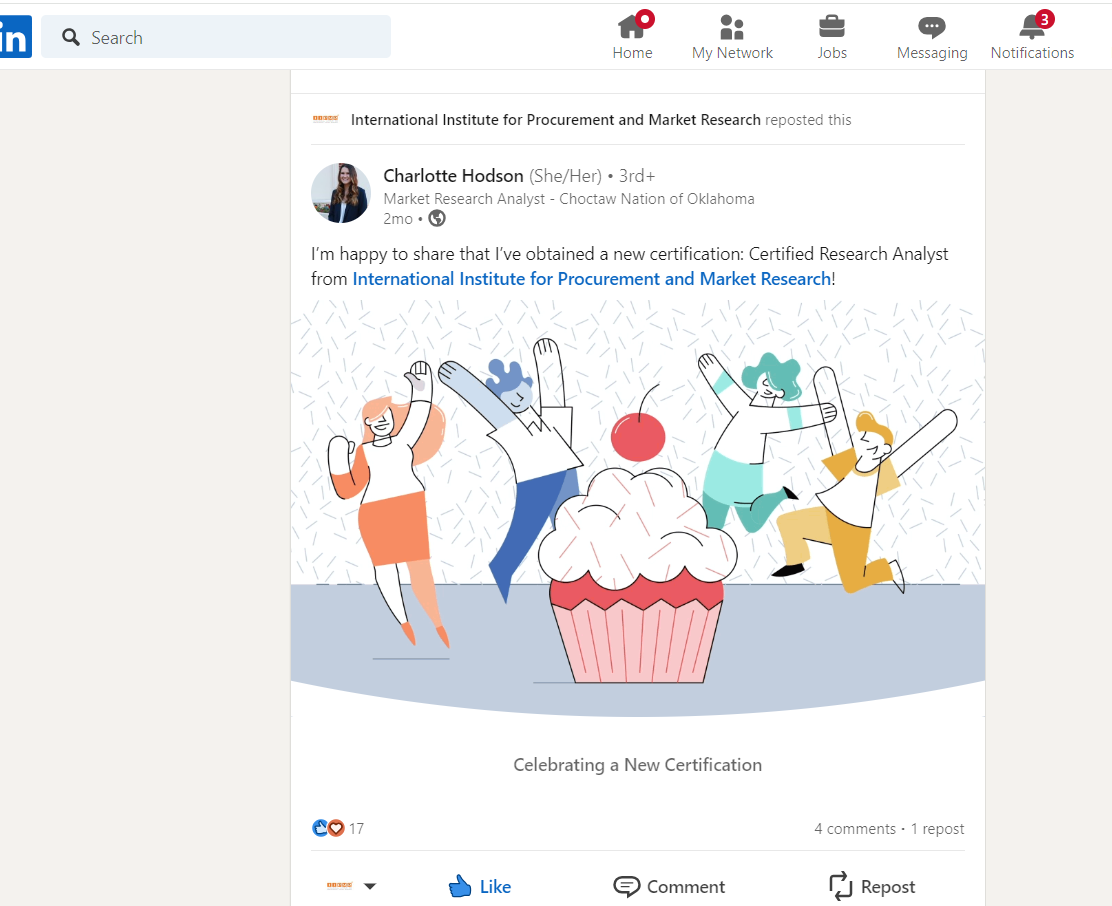Click the '3rd+' connection degree text
Screen dimensions: 1112x906
tap(637, 176)
